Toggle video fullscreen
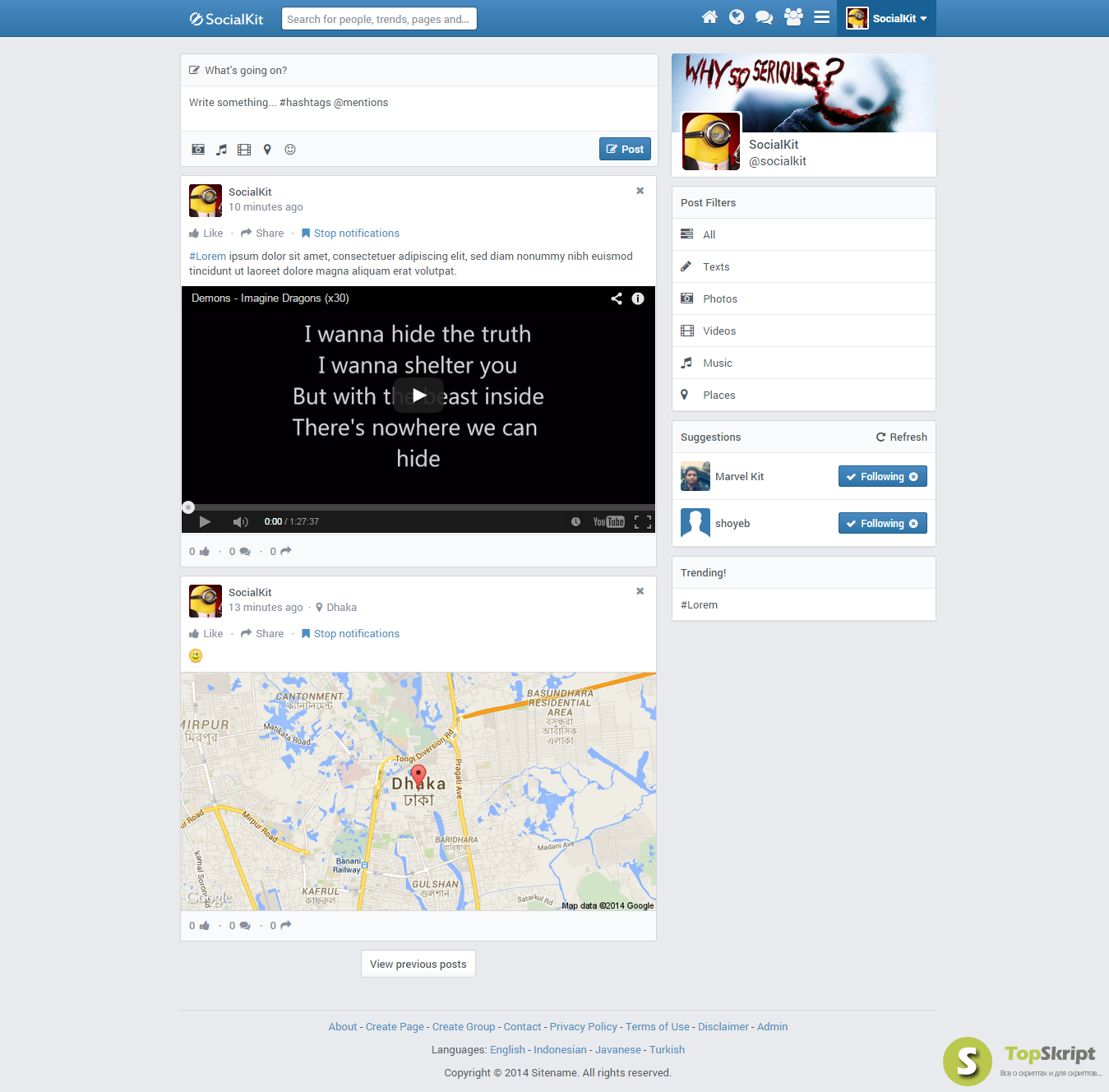The width and height of the screenshot is (1109, 1092). point(643,521)
